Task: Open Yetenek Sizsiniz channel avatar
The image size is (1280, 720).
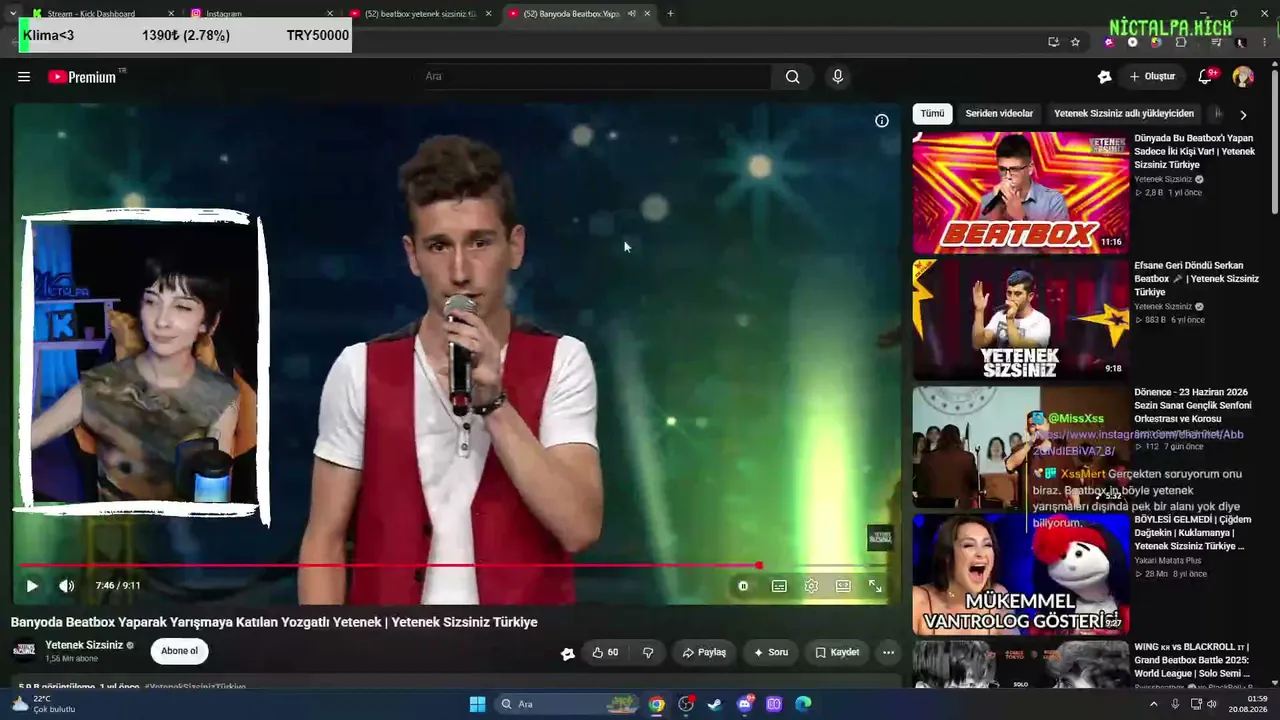Action: click(24, 651)
